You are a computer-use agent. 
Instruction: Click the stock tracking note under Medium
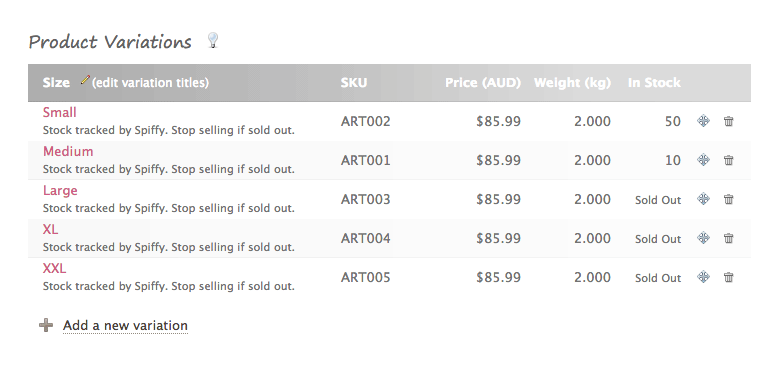(168, 169)
